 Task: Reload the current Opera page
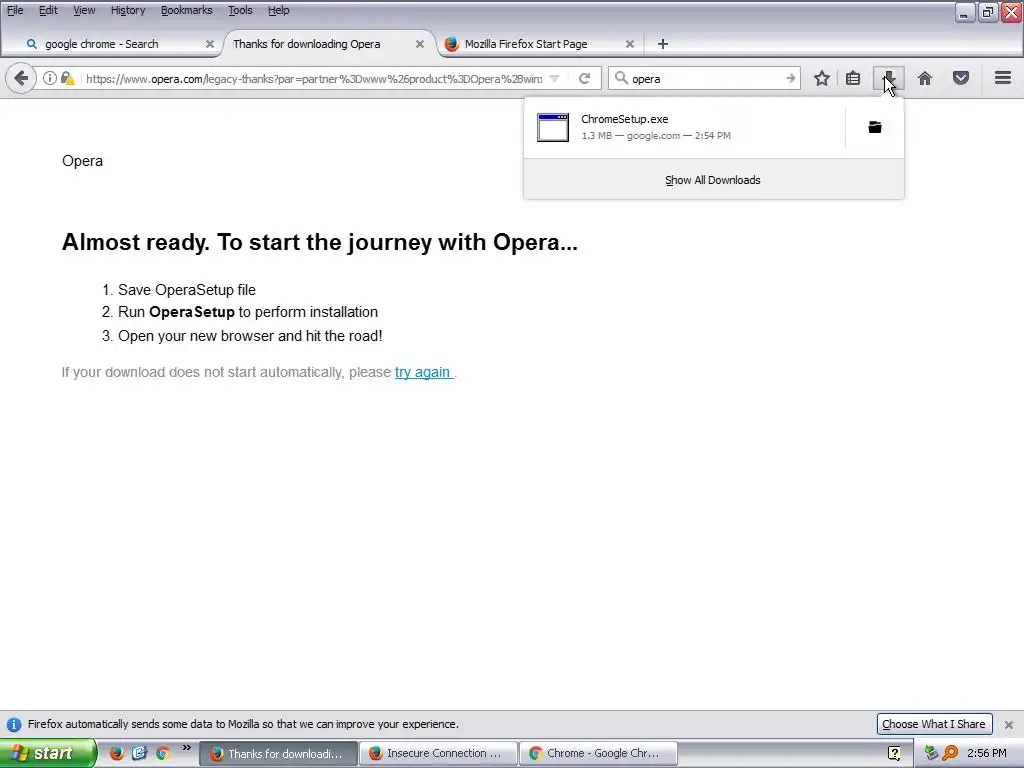coord(584,78)
